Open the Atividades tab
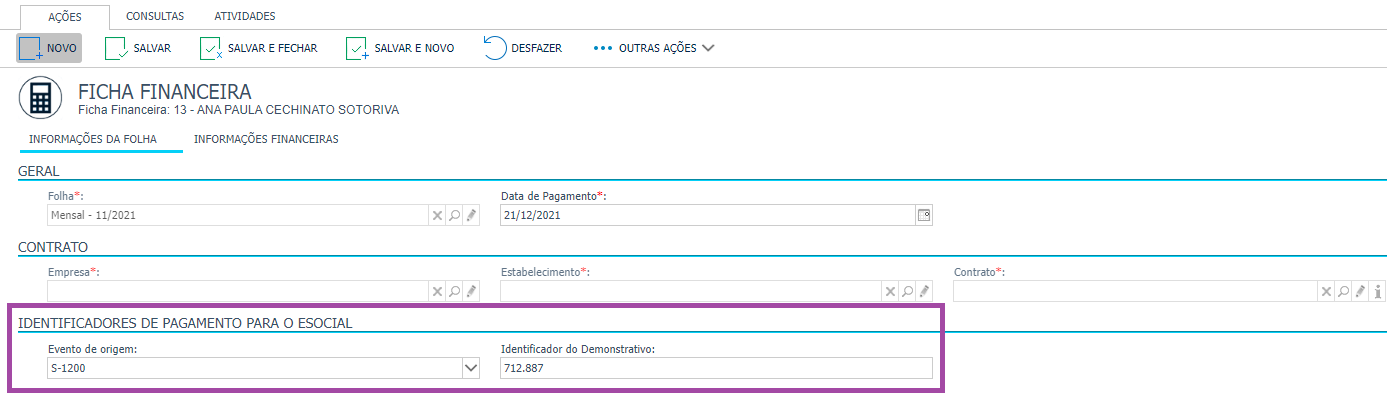This screenshot has height=403, width=1387. click(x=245, y=16)
